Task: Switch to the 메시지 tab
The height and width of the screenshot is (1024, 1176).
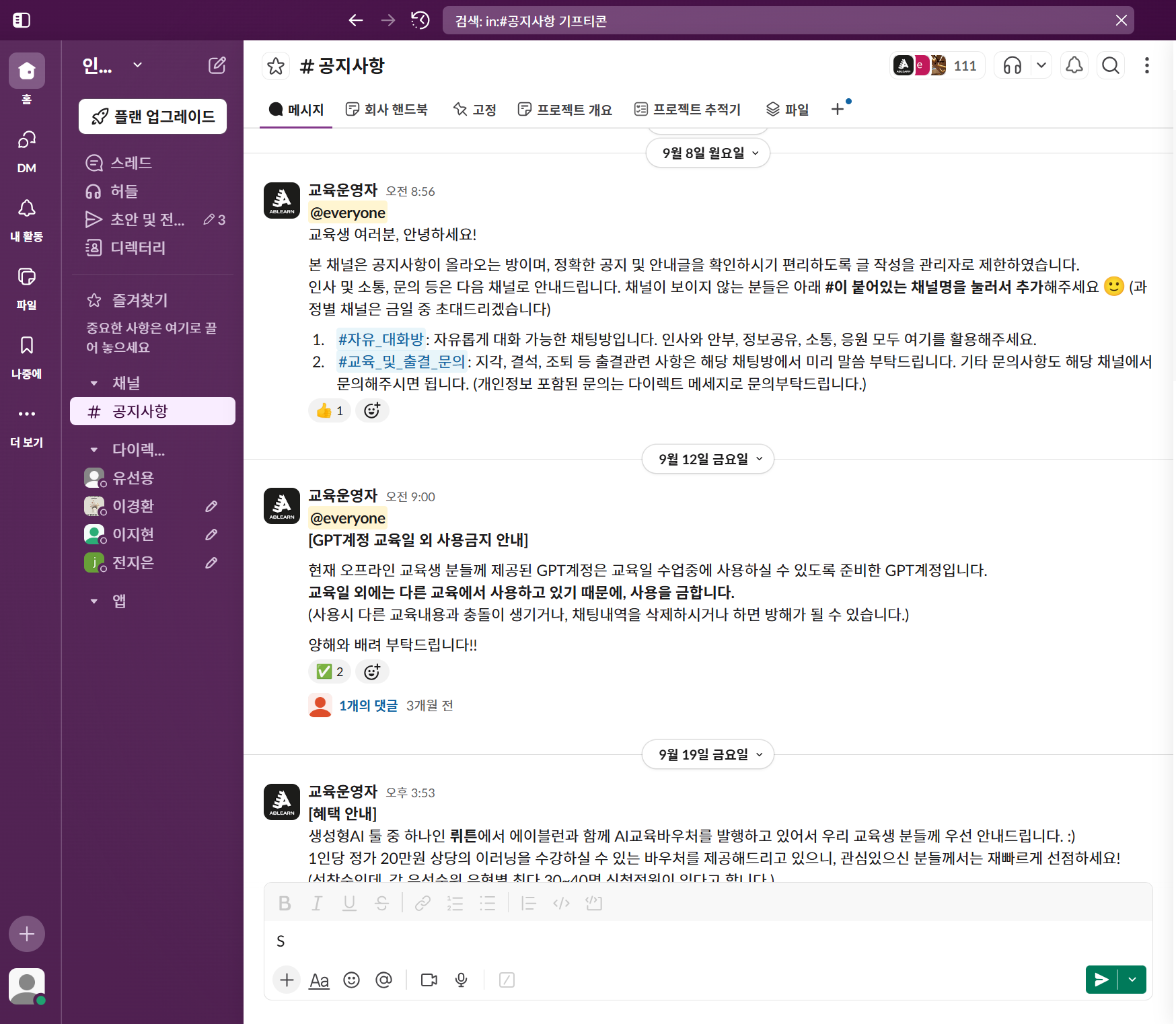Action: point(296,110)
